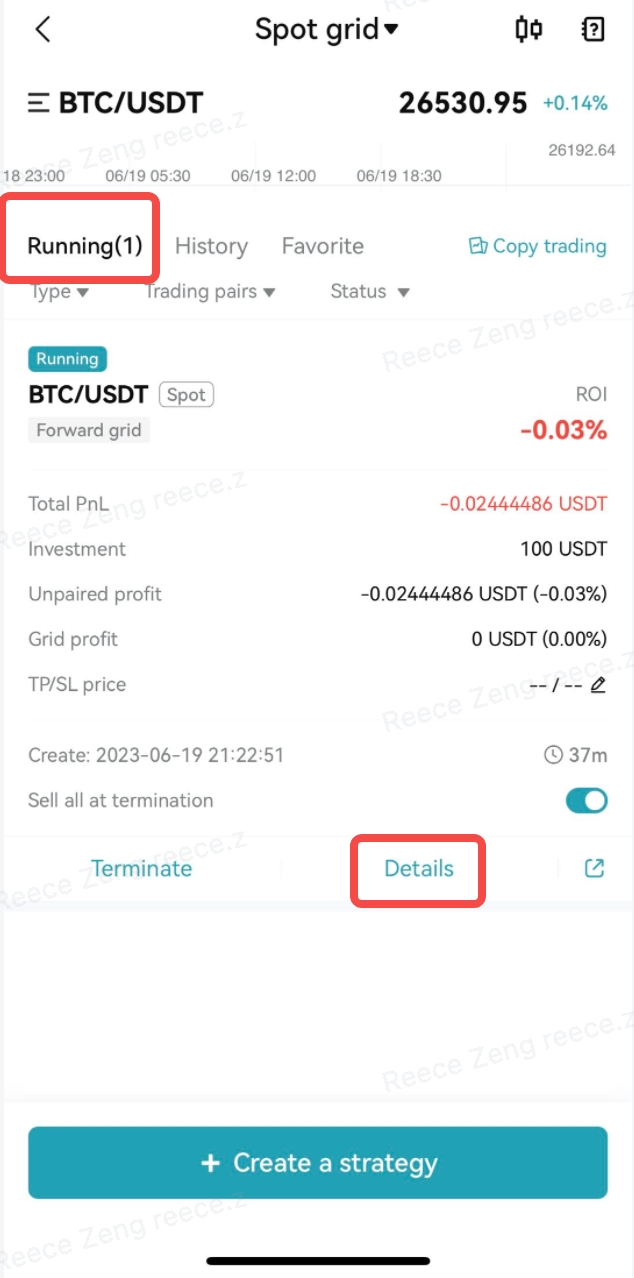Switch to the History tab
Screen dimensions: 634x1278
tap(211, 246)
